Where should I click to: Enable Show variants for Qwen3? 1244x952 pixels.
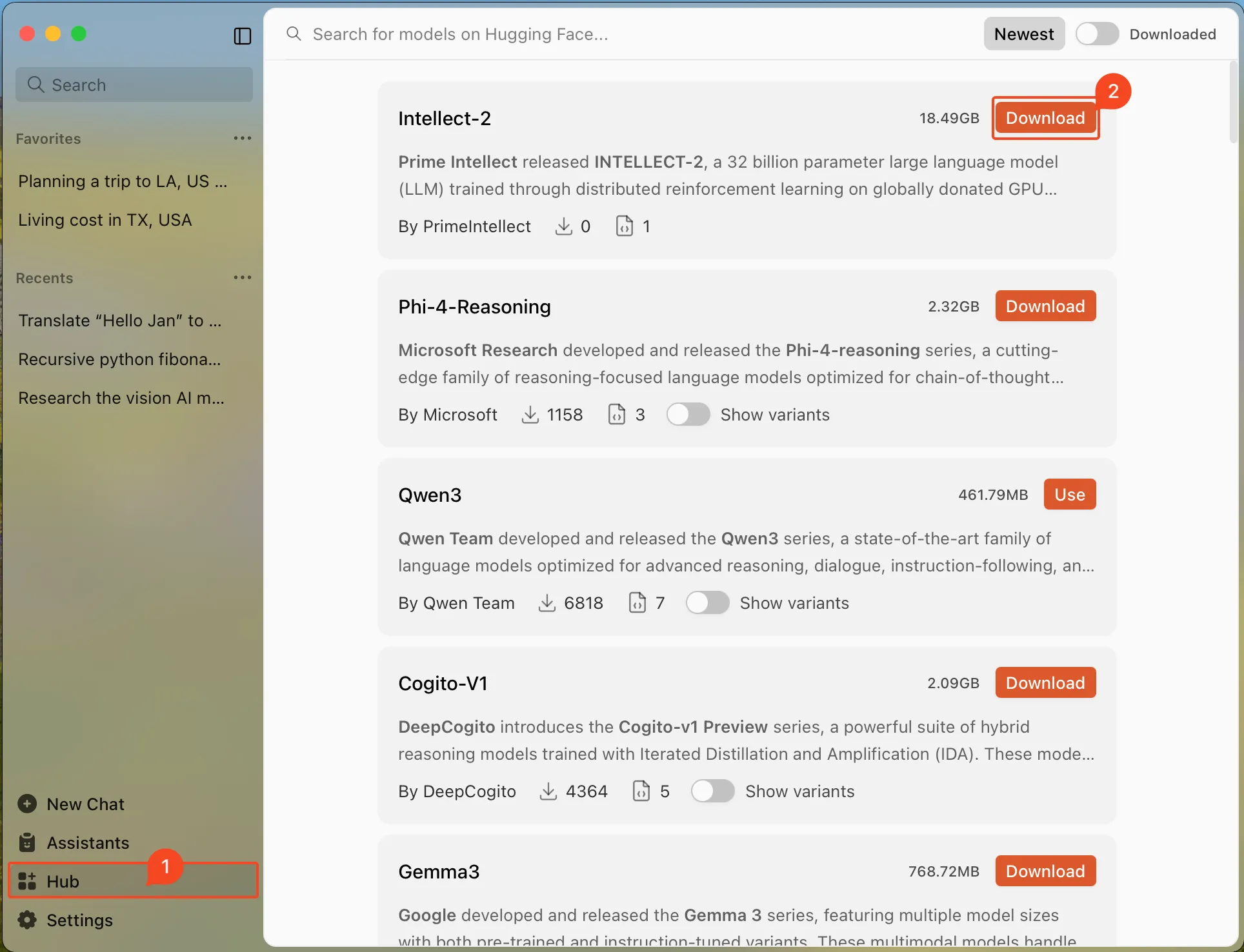coord(707,603)
